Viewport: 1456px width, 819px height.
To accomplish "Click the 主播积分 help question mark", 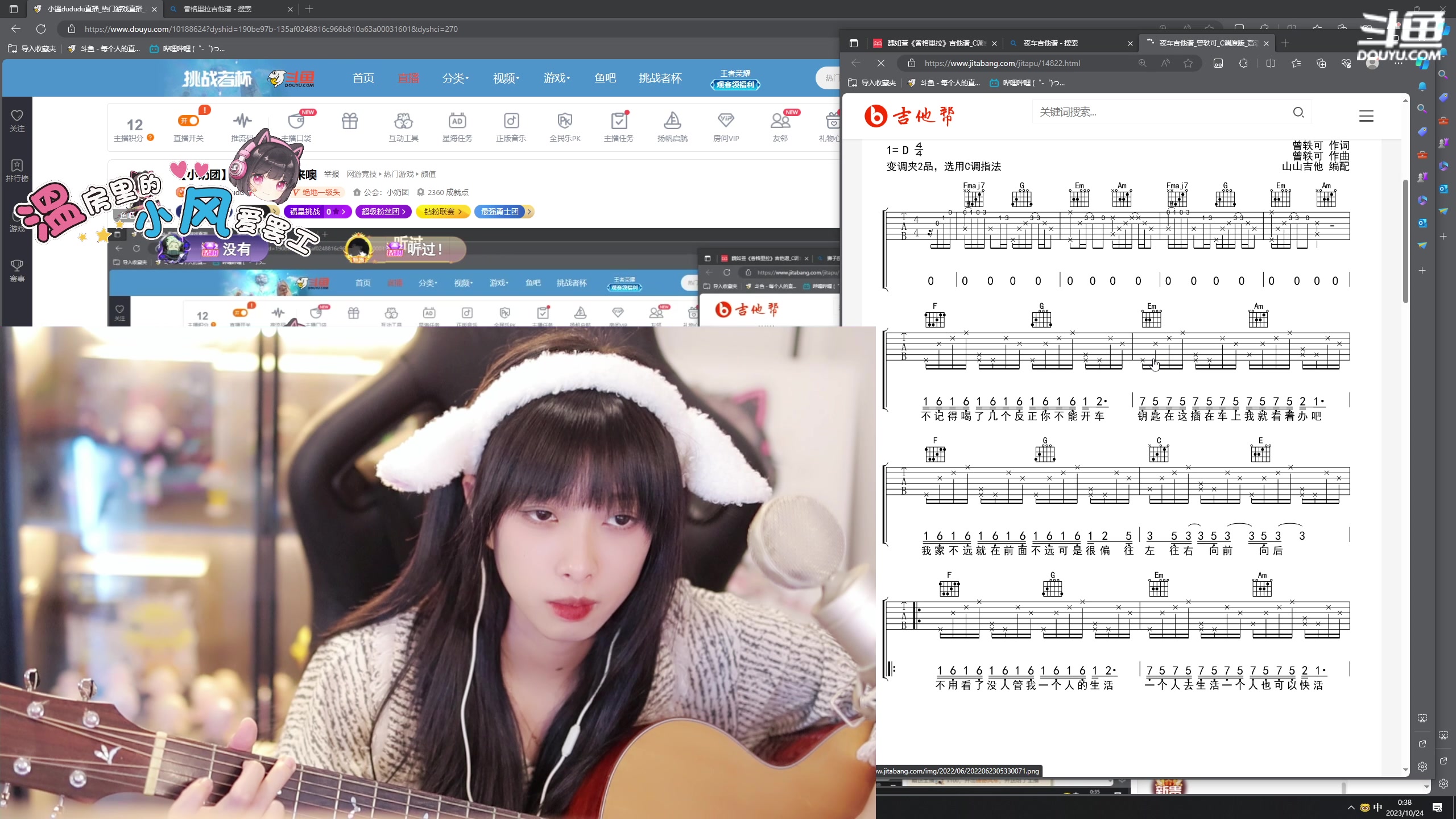I will tap(150, 138).
